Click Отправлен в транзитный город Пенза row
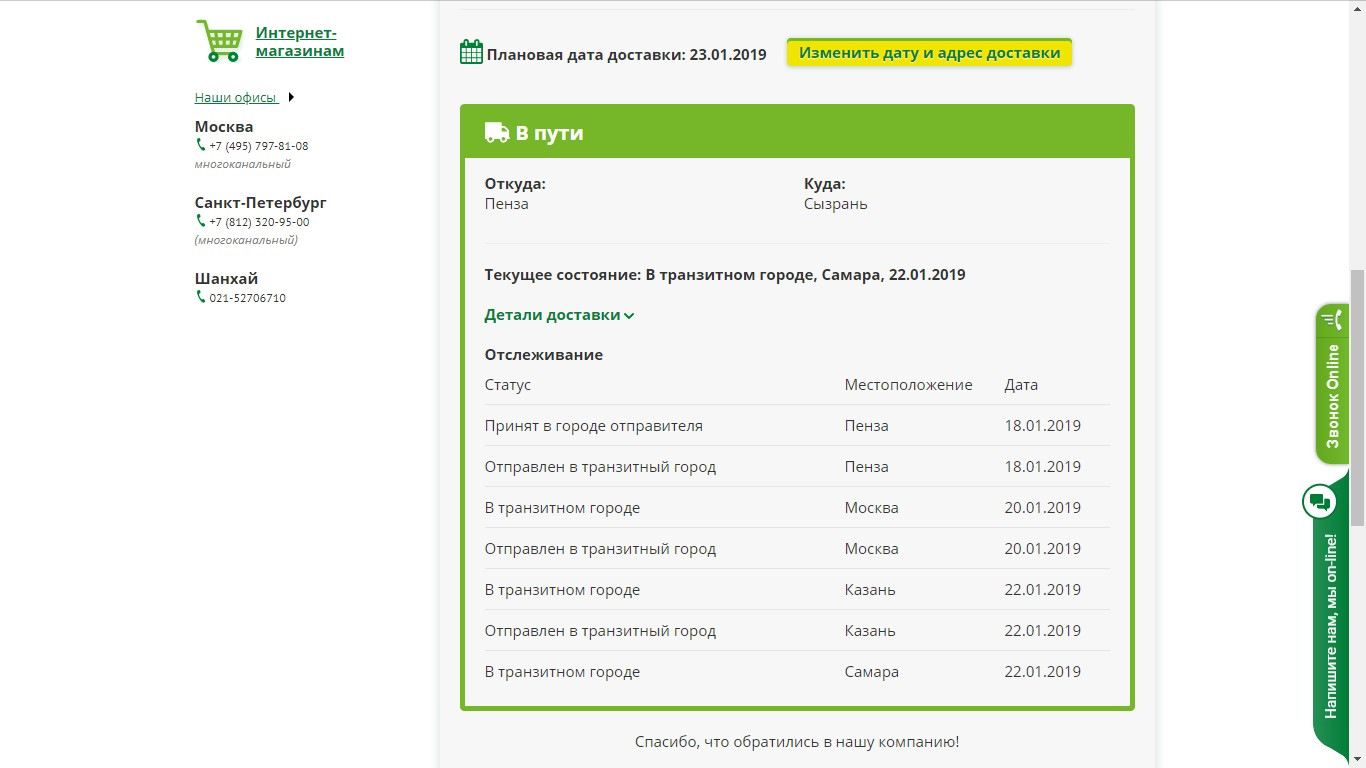 (x=797, y=466)
